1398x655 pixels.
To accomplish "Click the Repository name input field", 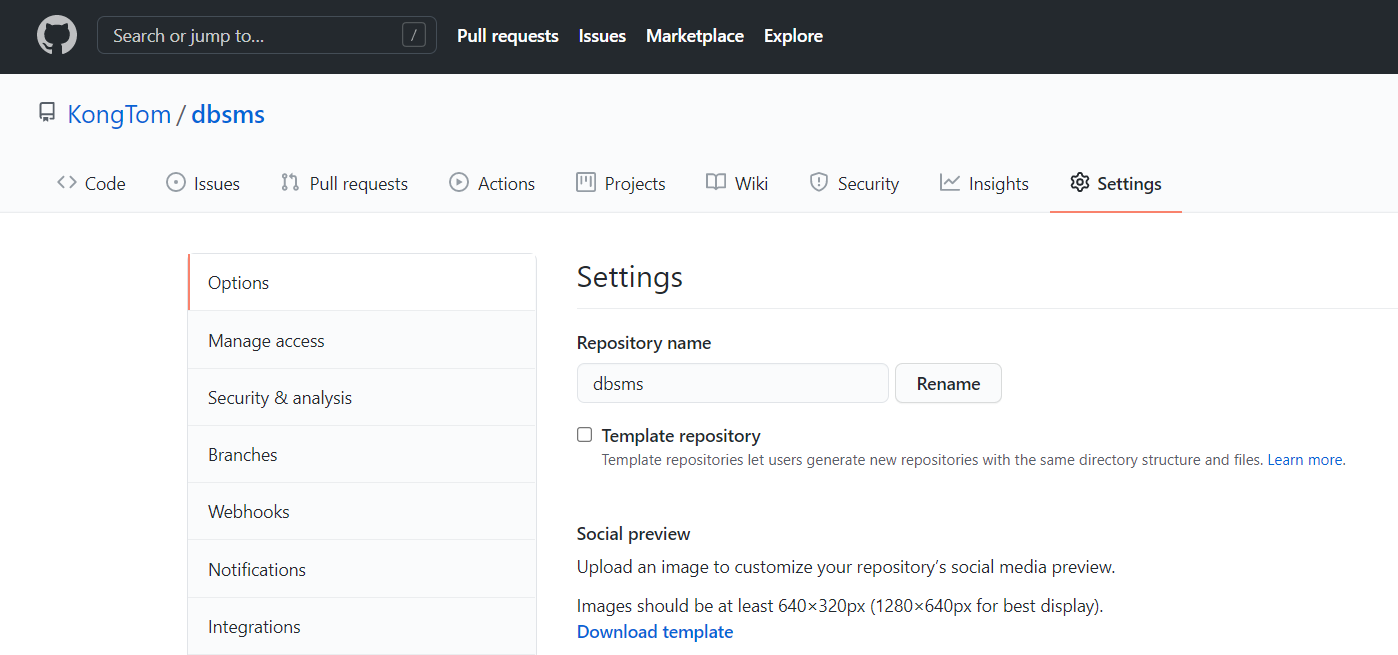I will [733, 383].
